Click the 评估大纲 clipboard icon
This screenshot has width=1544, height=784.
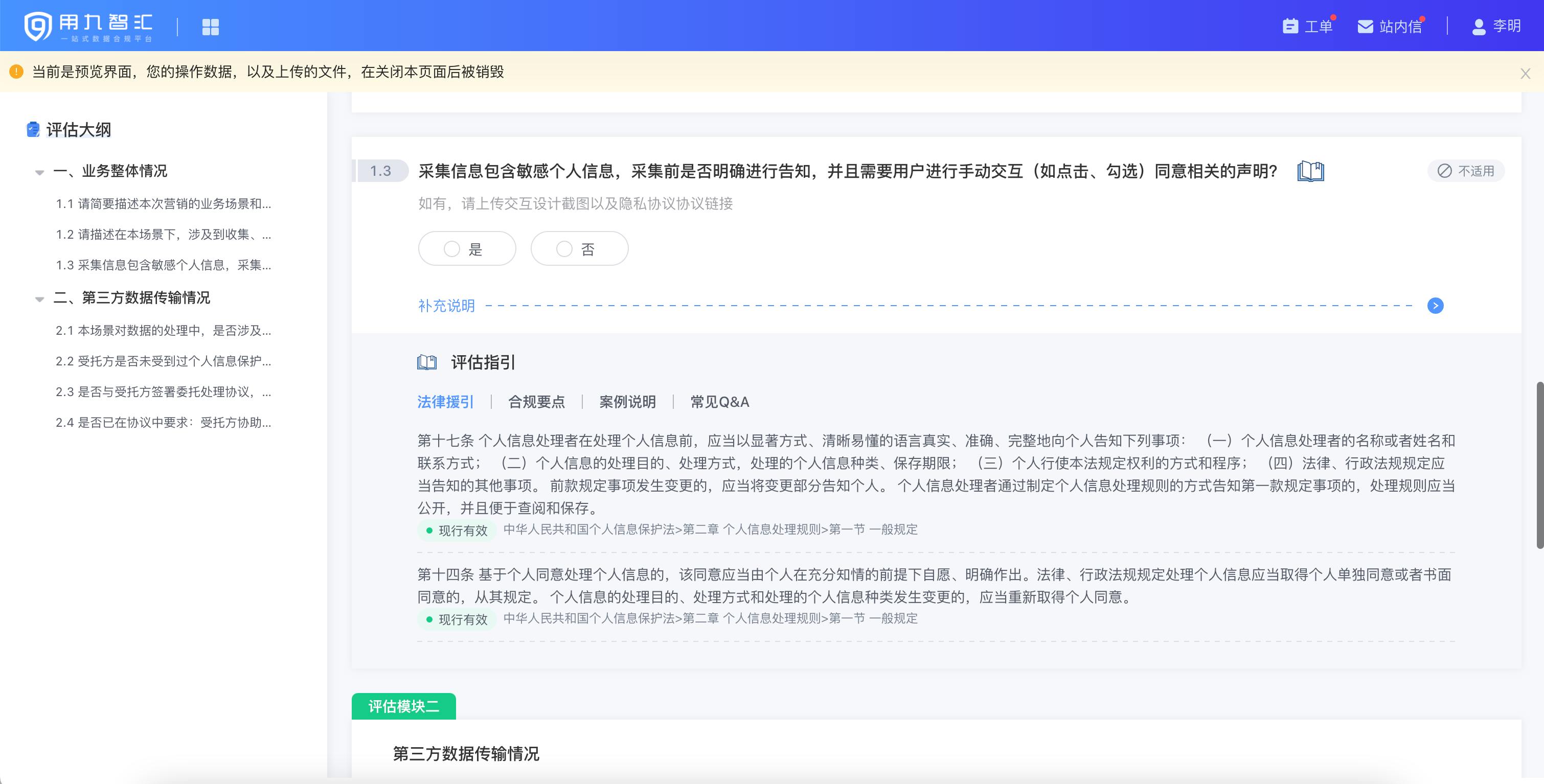click(x=33, y=129)
